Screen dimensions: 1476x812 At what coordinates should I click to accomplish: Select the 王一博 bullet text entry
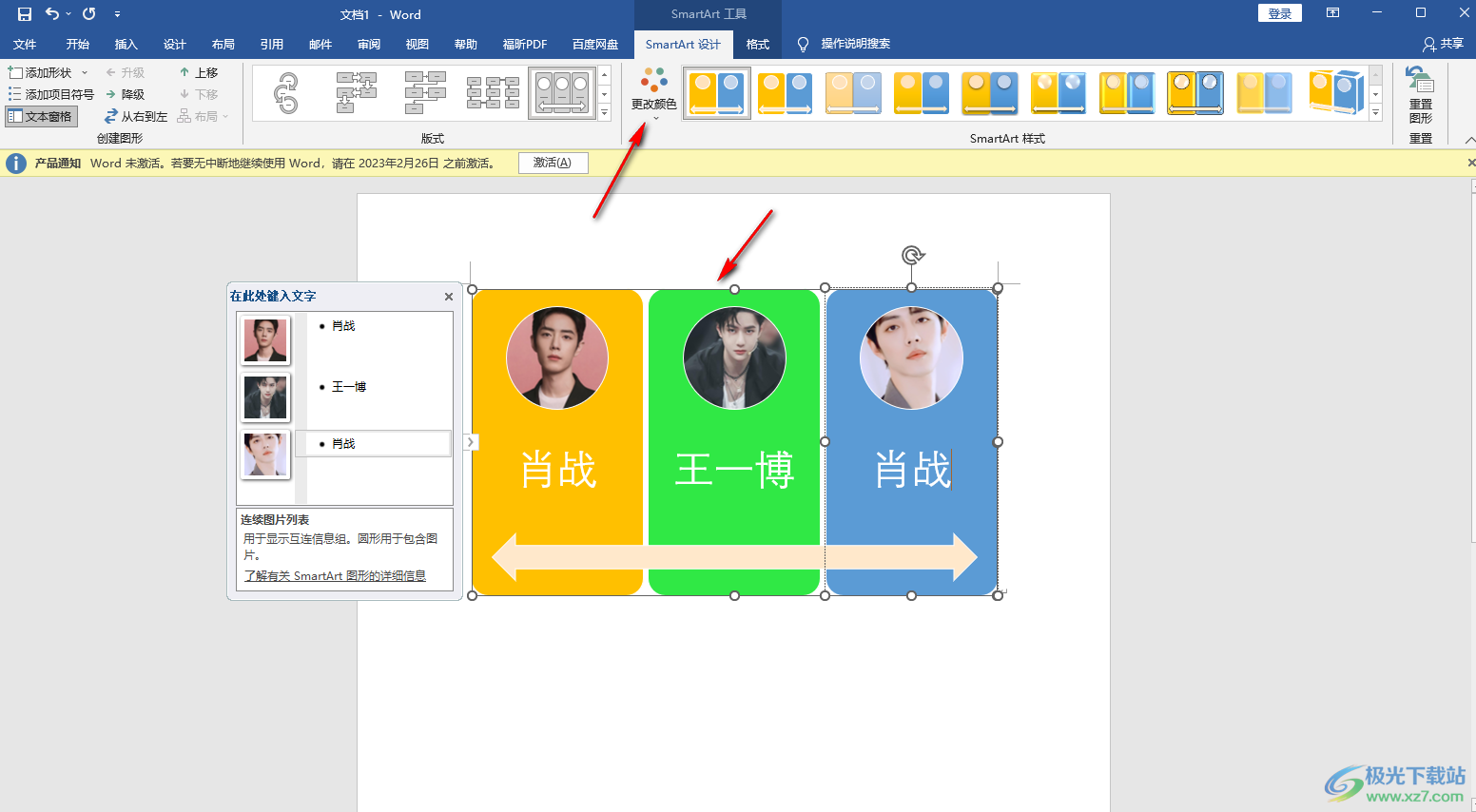click(x=349, y=387)
